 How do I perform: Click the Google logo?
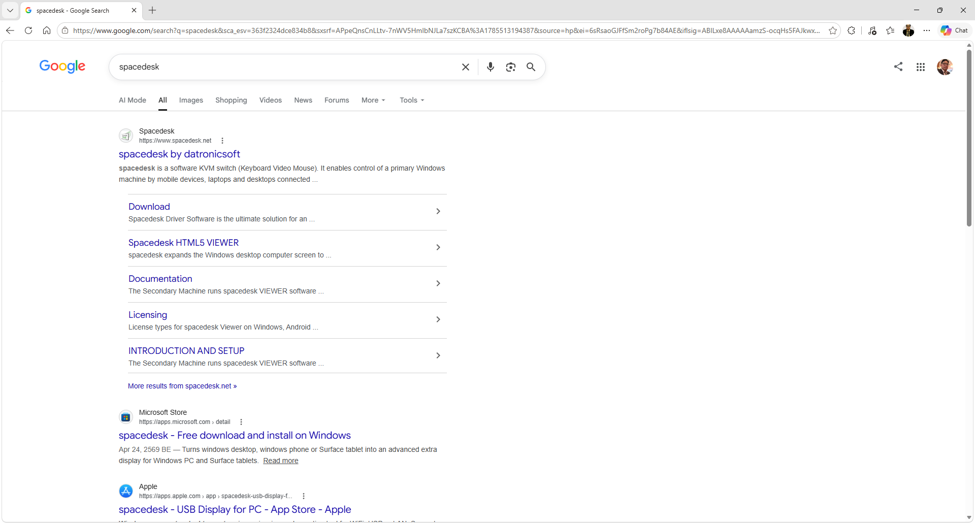(x=62, y=67)
